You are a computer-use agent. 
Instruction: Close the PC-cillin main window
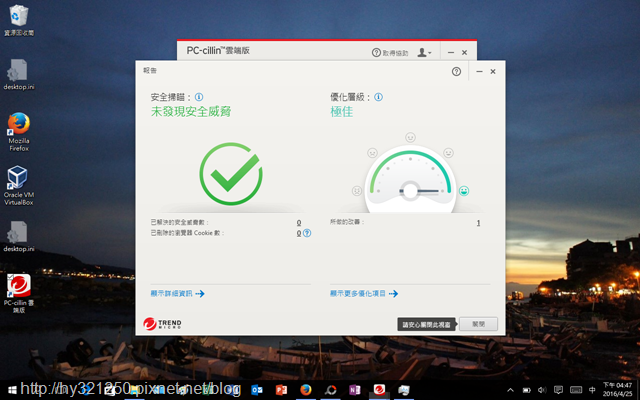click(464, 52)
